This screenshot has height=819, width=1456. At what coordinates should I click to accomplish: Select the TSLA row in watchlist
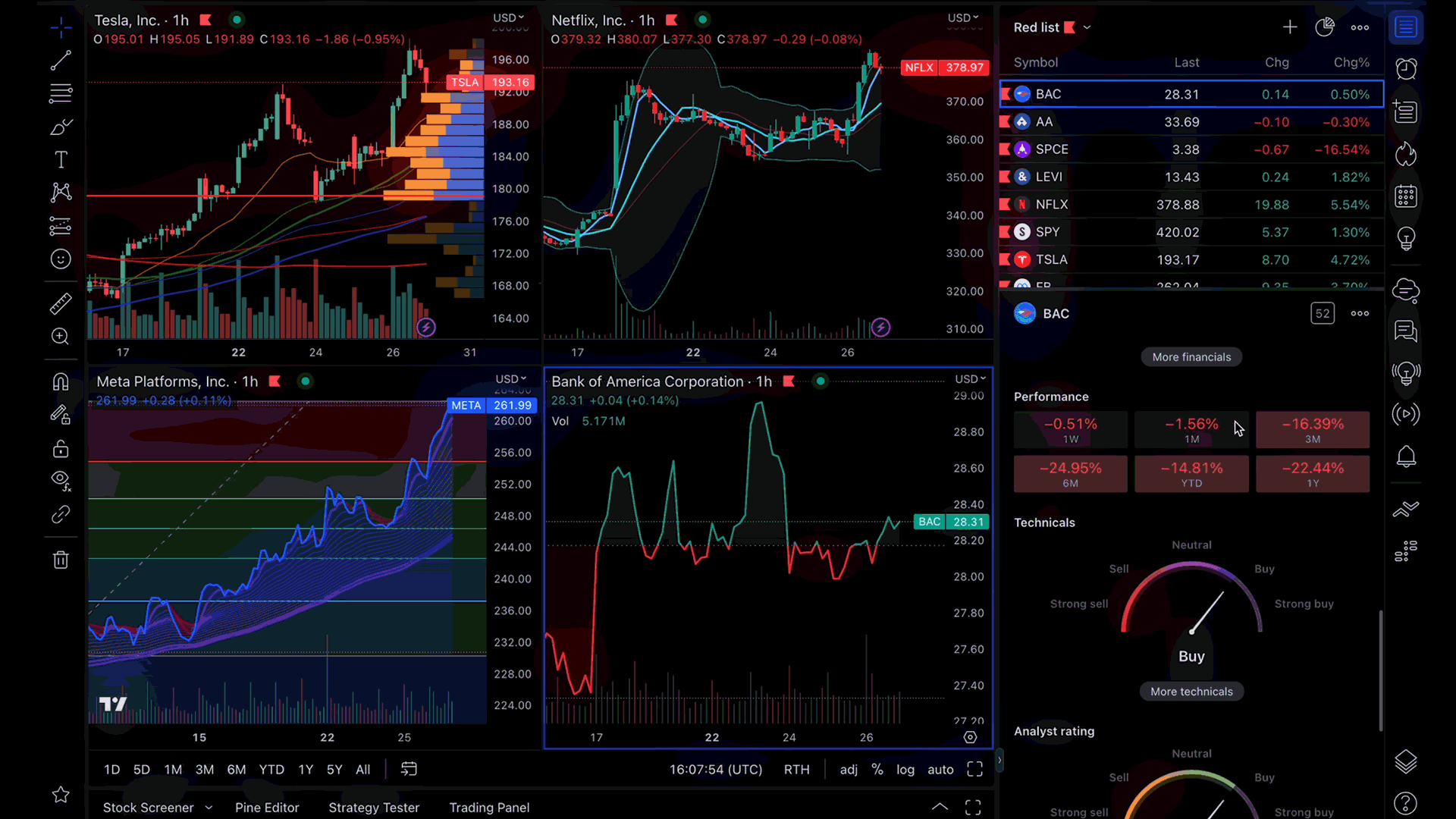pos(1191,259)
